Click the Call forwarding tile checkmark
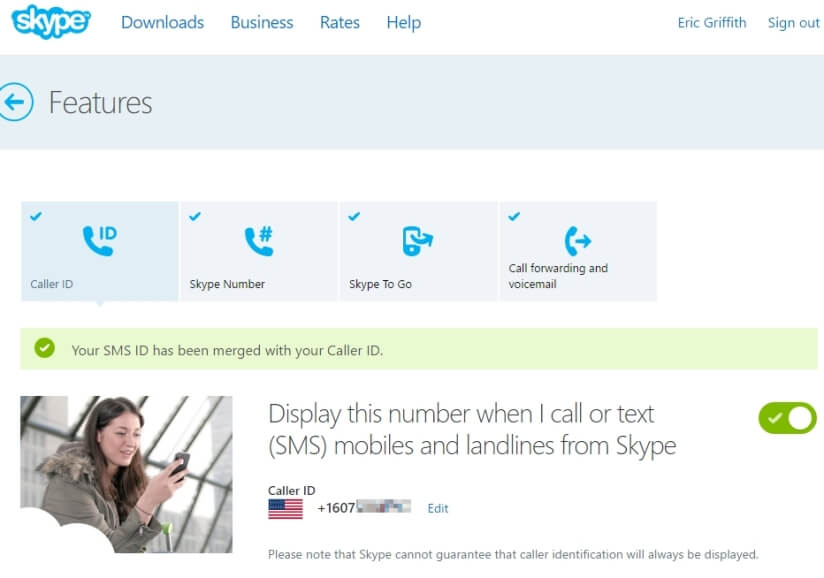Viewport: 824px width, 578px height. 514,215
